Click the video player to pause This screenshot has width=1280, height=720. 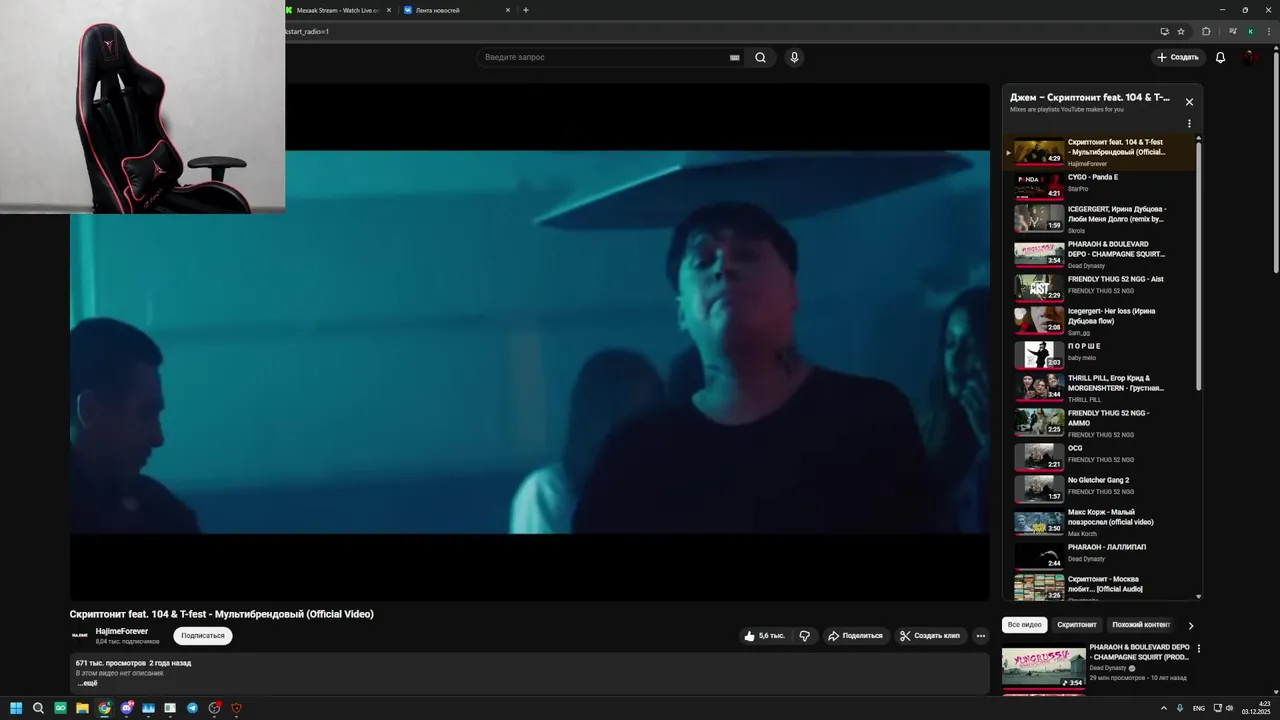530,342
